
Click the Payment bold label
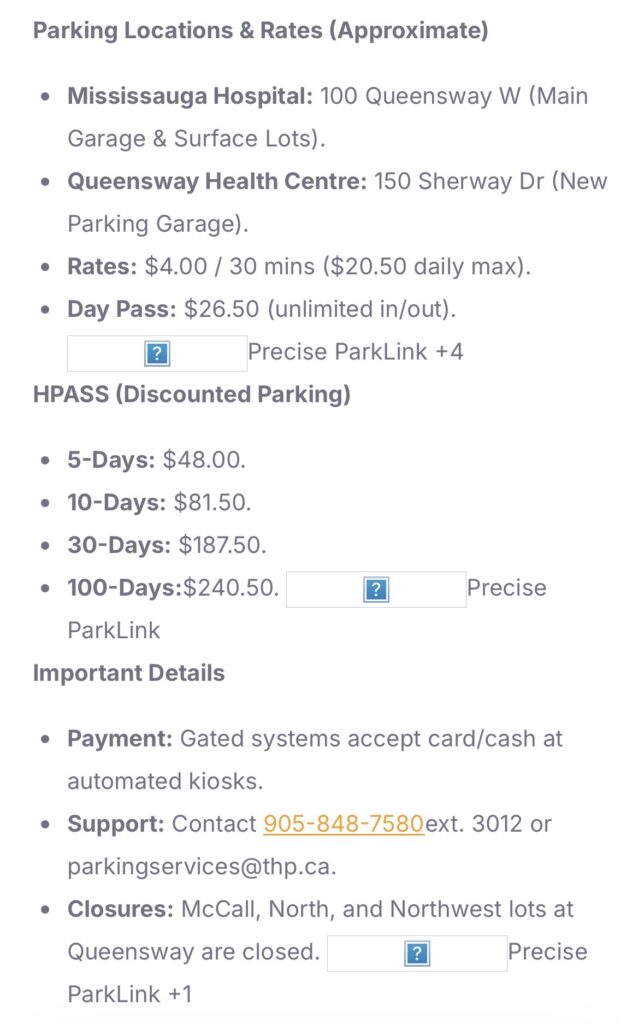tap(119, 739)
